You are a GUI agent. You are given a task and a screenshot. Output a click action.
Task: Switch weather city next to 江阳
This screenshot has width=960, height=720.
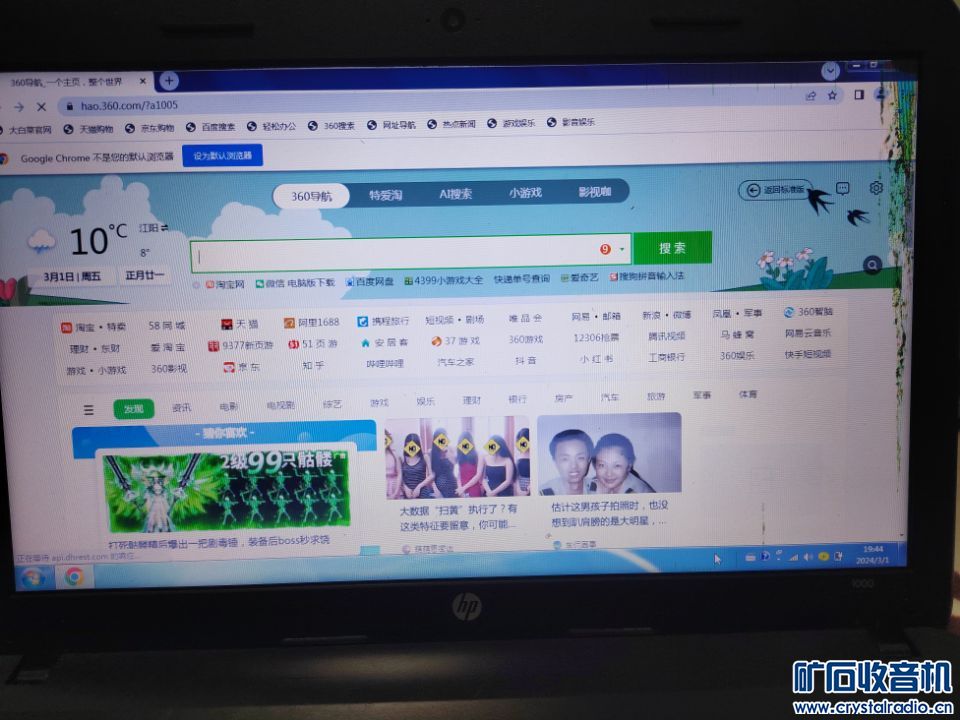click(x=165, y=228)
